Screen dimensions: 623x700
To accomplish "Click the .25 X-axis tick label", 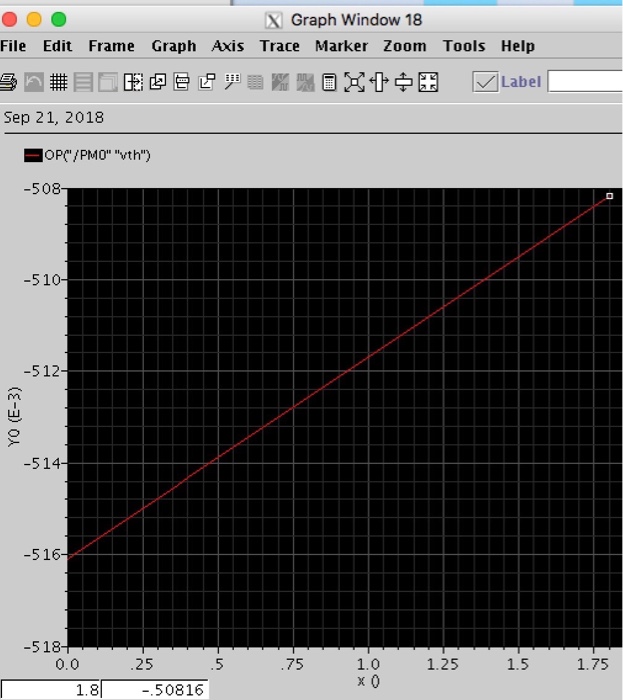I will [142, 664].
